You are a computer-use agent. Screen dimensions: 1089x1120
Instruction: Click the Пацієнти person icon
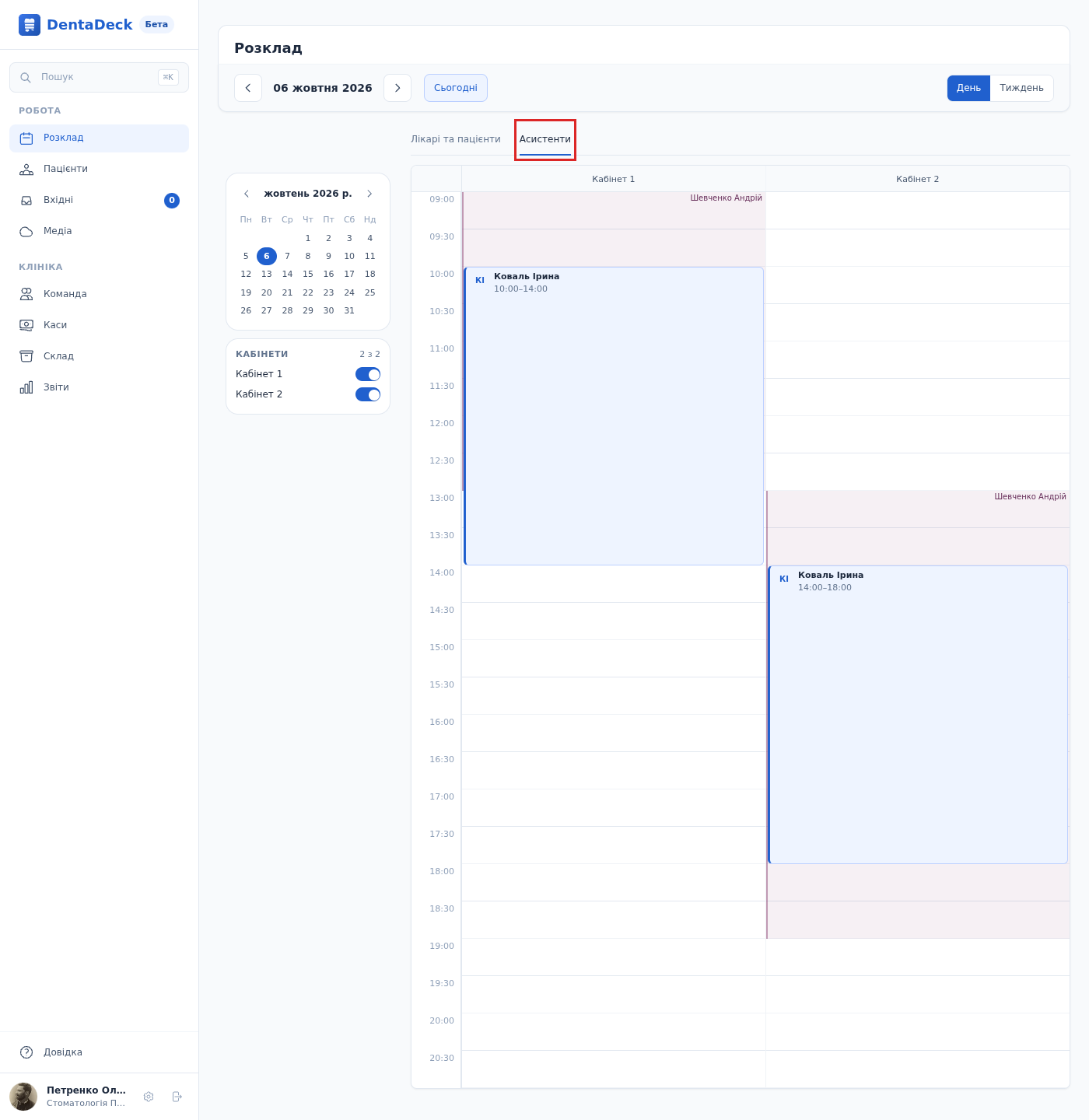pos(26,170)
